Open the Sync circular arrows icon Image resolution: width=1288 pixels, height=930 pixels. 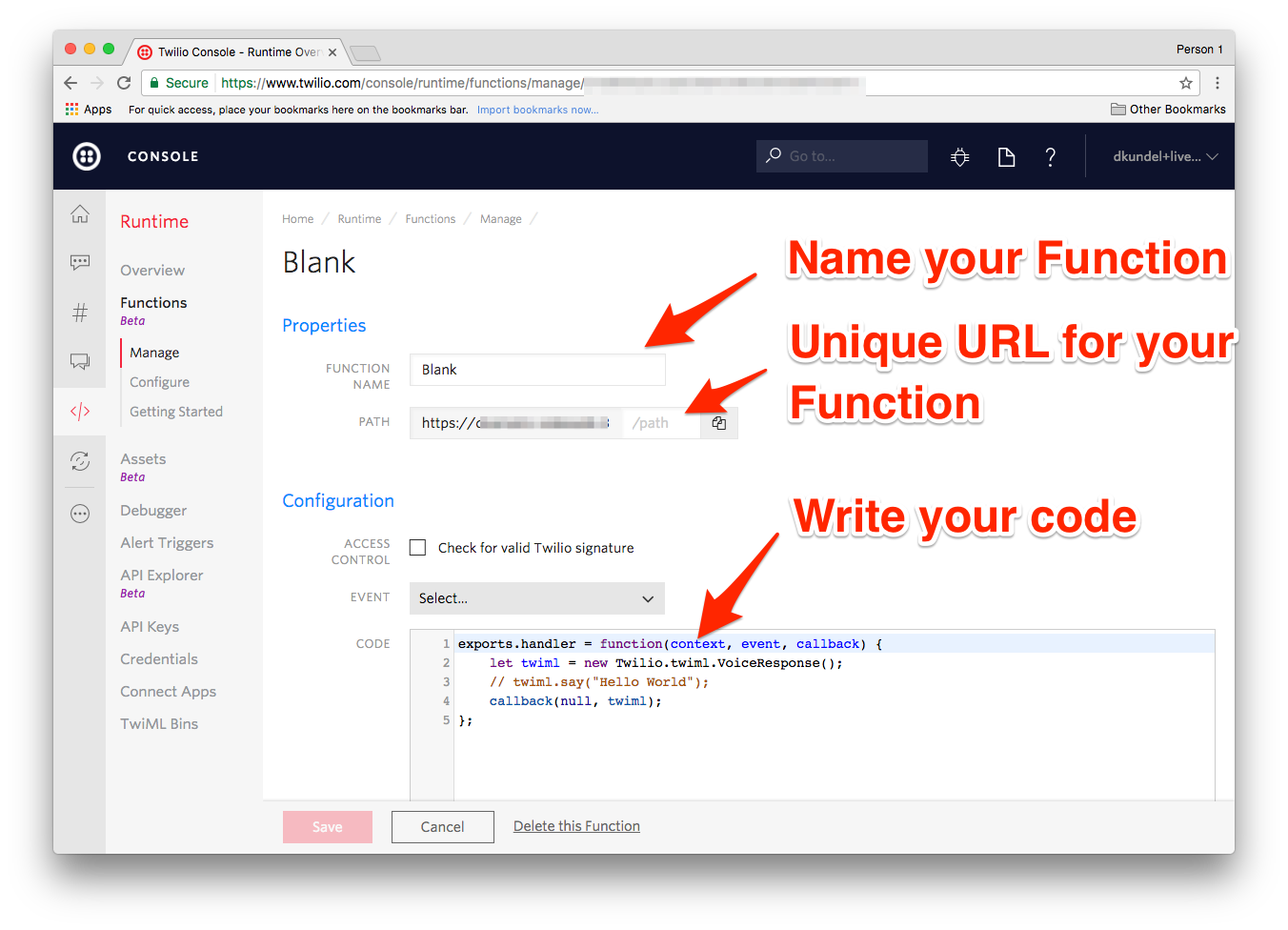80,461
